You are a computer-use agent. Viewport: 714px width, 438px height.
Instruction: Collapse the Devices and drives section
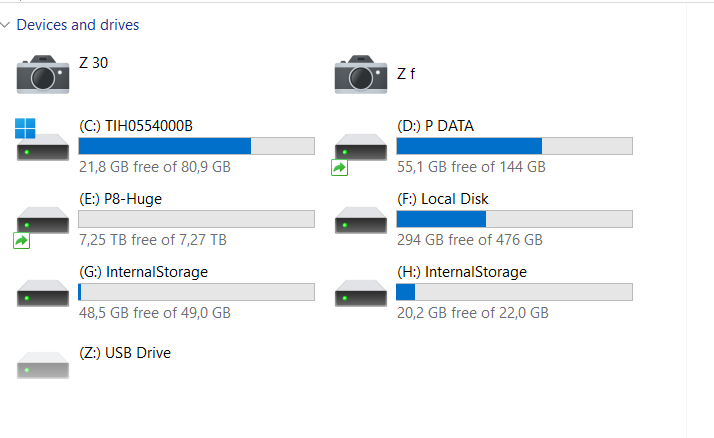tap(6, 25)
